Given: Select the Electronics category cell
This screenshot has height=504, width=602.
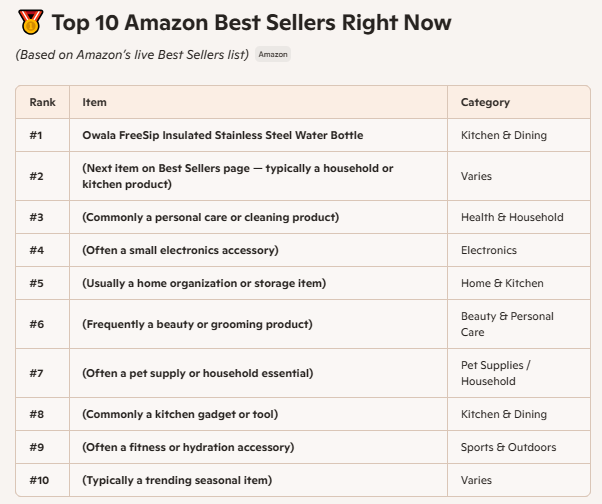Looking at the screenshot, I should pos(489,250).
